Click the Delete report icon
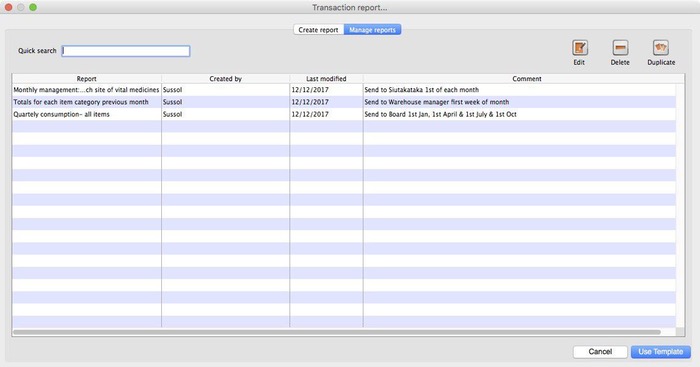This screenshot has width=700, height=367. 620,48
